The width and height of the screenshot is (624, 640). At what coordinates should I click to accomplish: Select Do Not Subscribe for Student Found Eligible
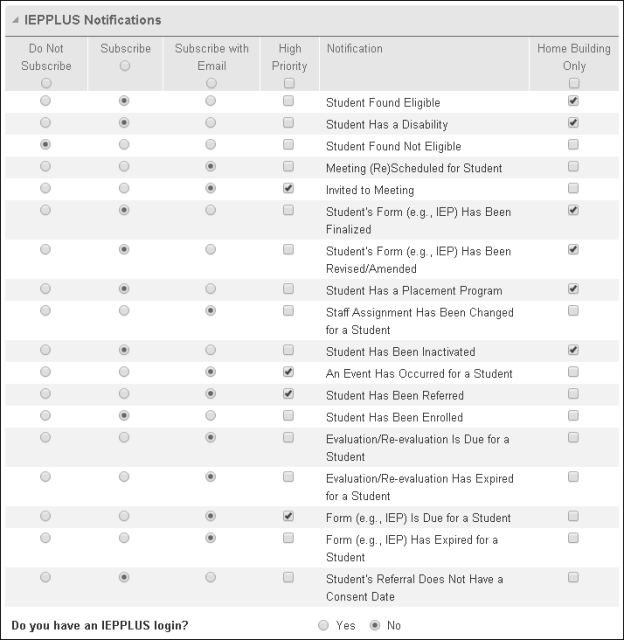tap(46, 102)
